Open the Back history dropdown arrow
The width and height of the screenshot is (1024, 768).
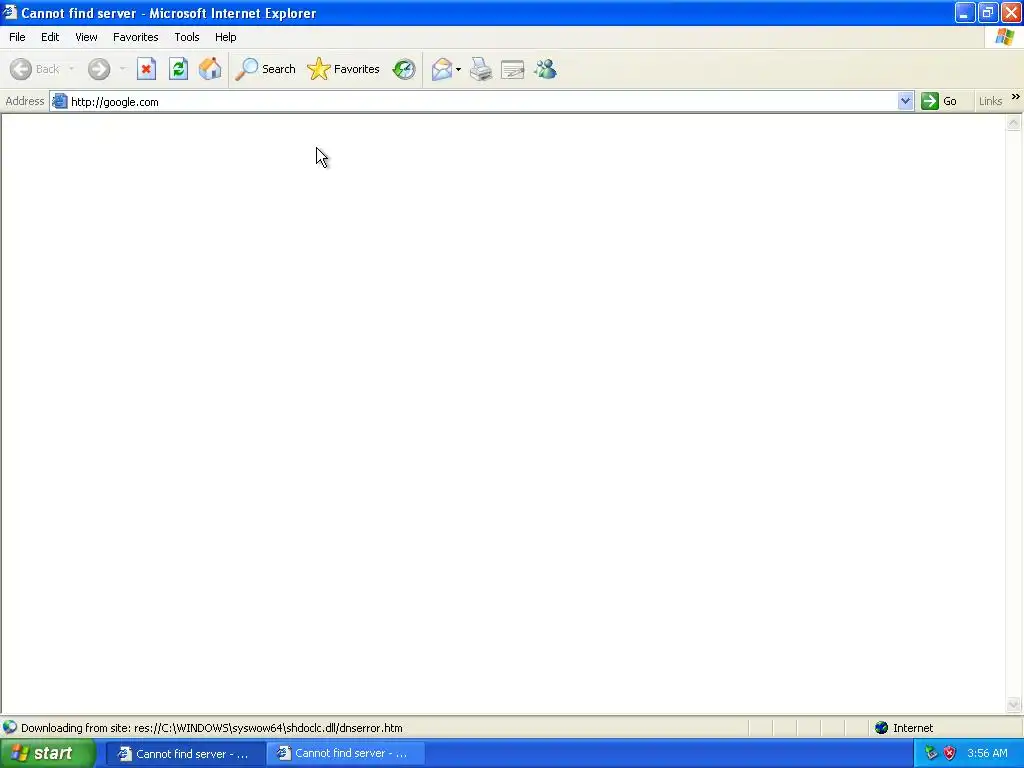[x=71, y=69]
